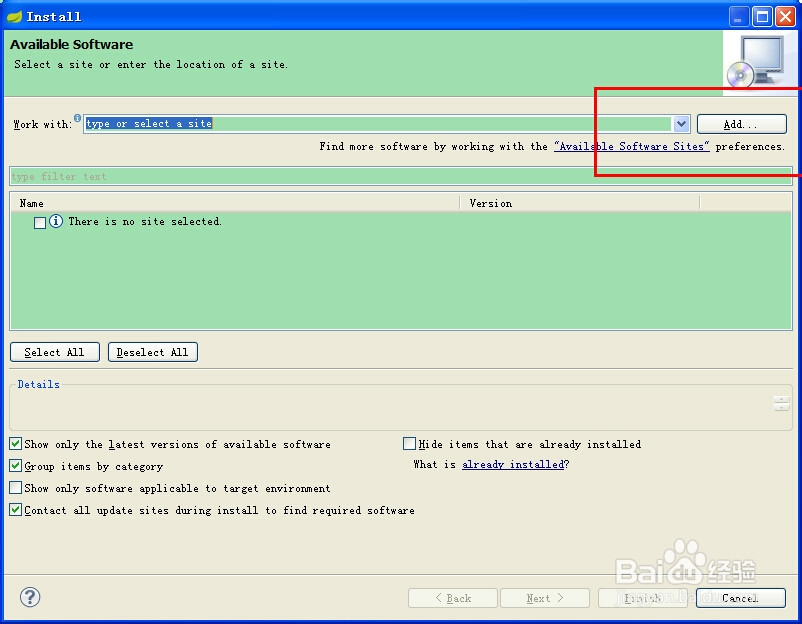The width and height of the screenshot is (802, 624).
Task: Click the info icon beside Work with label
Action: [77, 117]
